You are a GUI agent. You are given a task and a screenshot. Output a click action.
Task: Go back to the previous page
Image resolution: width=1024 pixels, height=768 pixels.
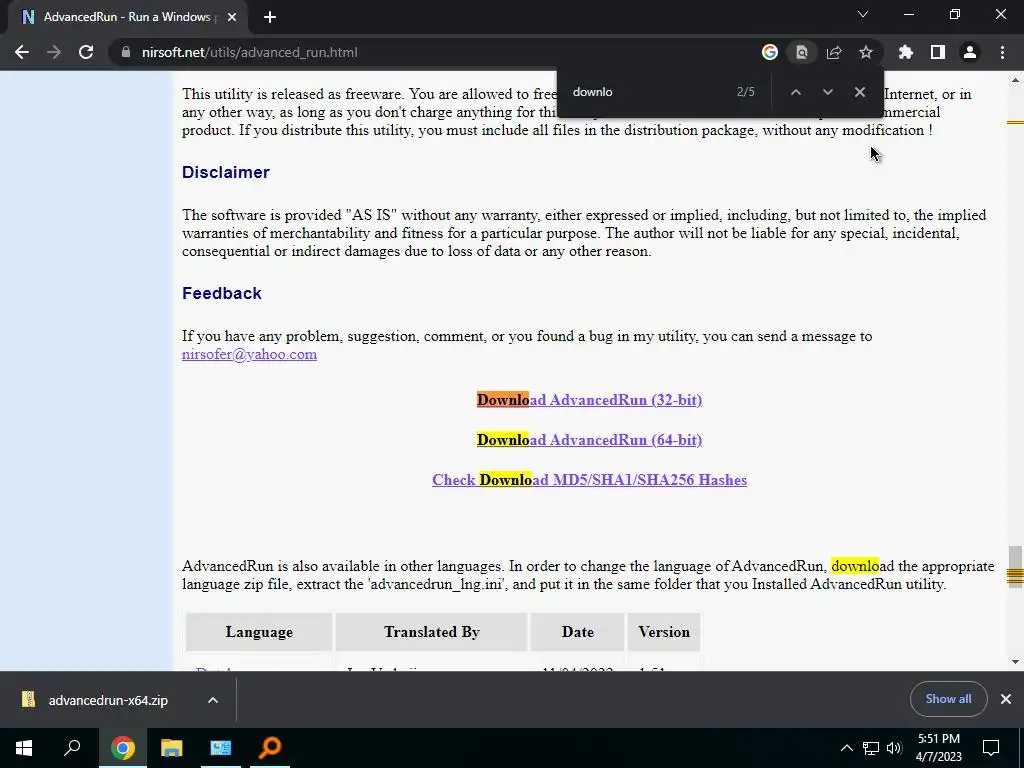click(22, 52)
